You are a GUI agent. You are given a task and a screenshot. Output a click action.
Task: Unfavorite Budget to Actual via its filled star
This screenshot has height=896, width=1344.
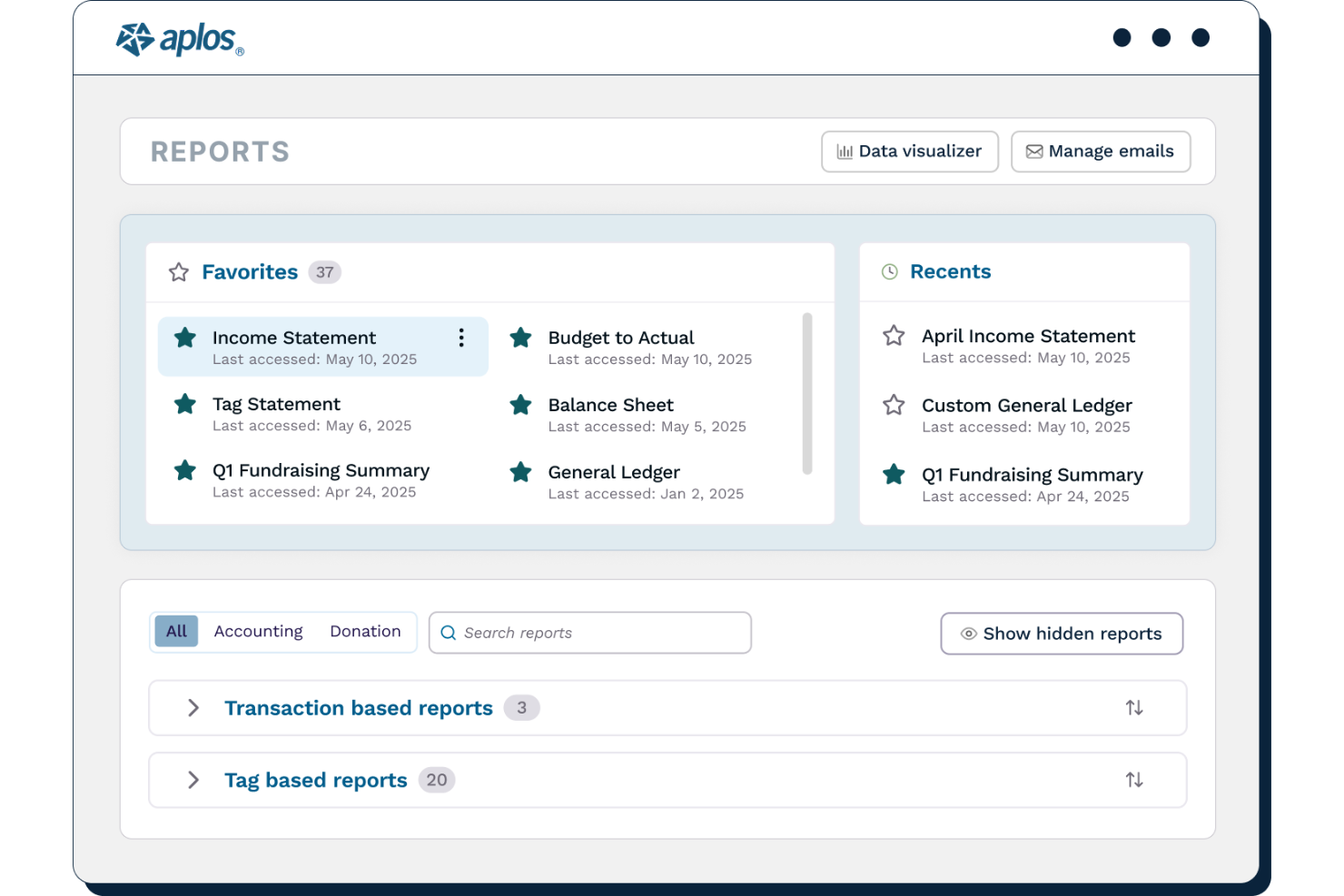[x=520, y=337]
